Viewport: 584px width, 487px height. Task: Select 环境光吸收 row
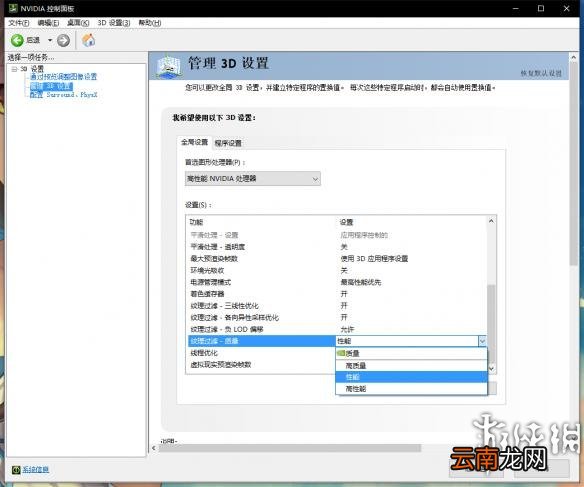click(337, 270)
